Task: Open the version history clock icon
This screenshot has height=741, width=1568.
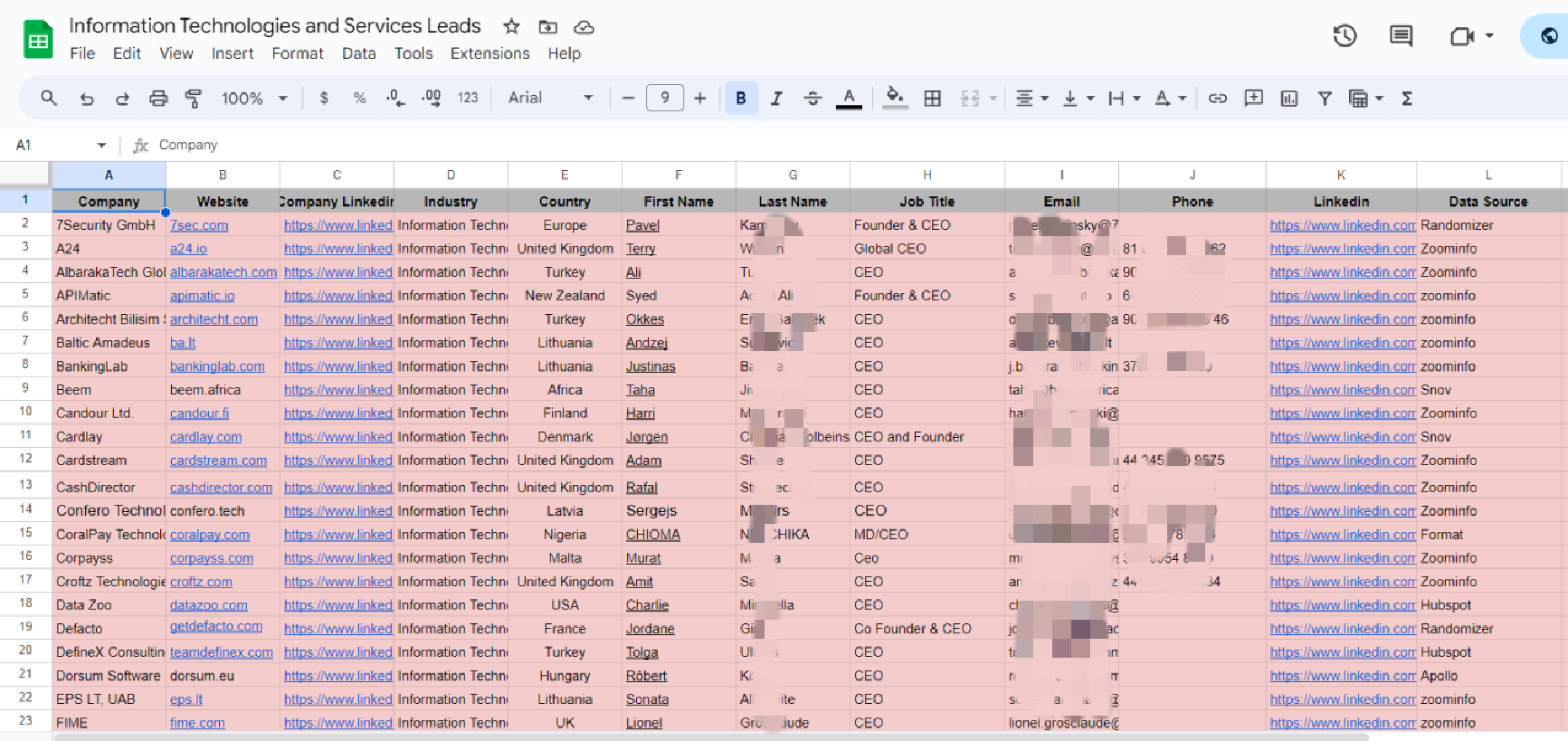Action: tap(1345, 35)
